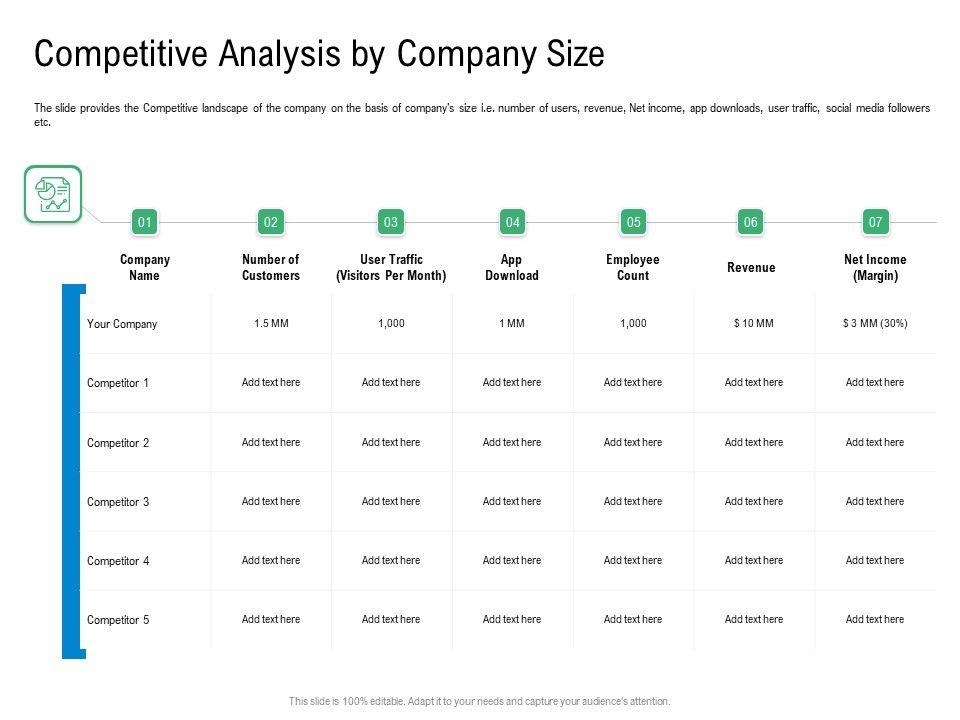Select the 03 badge above User Traffic
This screenshot has height=720, width=960.
[x=391, y=222]
